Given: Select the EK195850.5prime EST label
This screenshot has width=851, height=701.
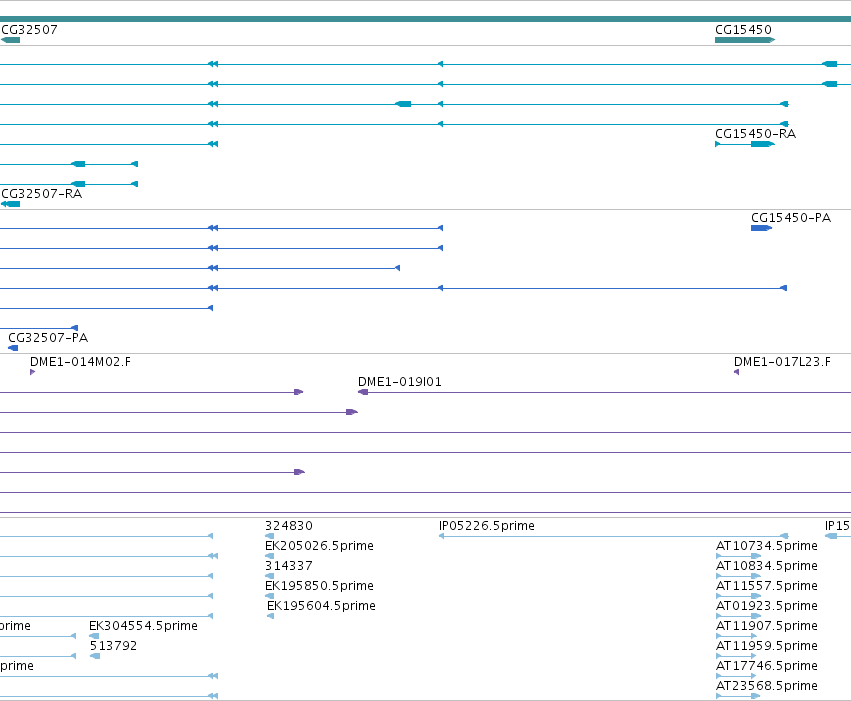Looking at the screenshot, I should click(x=319, y=586).
